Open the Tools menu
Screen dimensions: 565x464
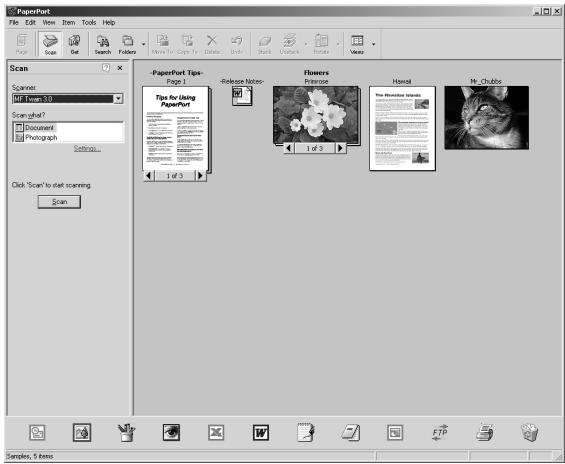click(89, 22)
